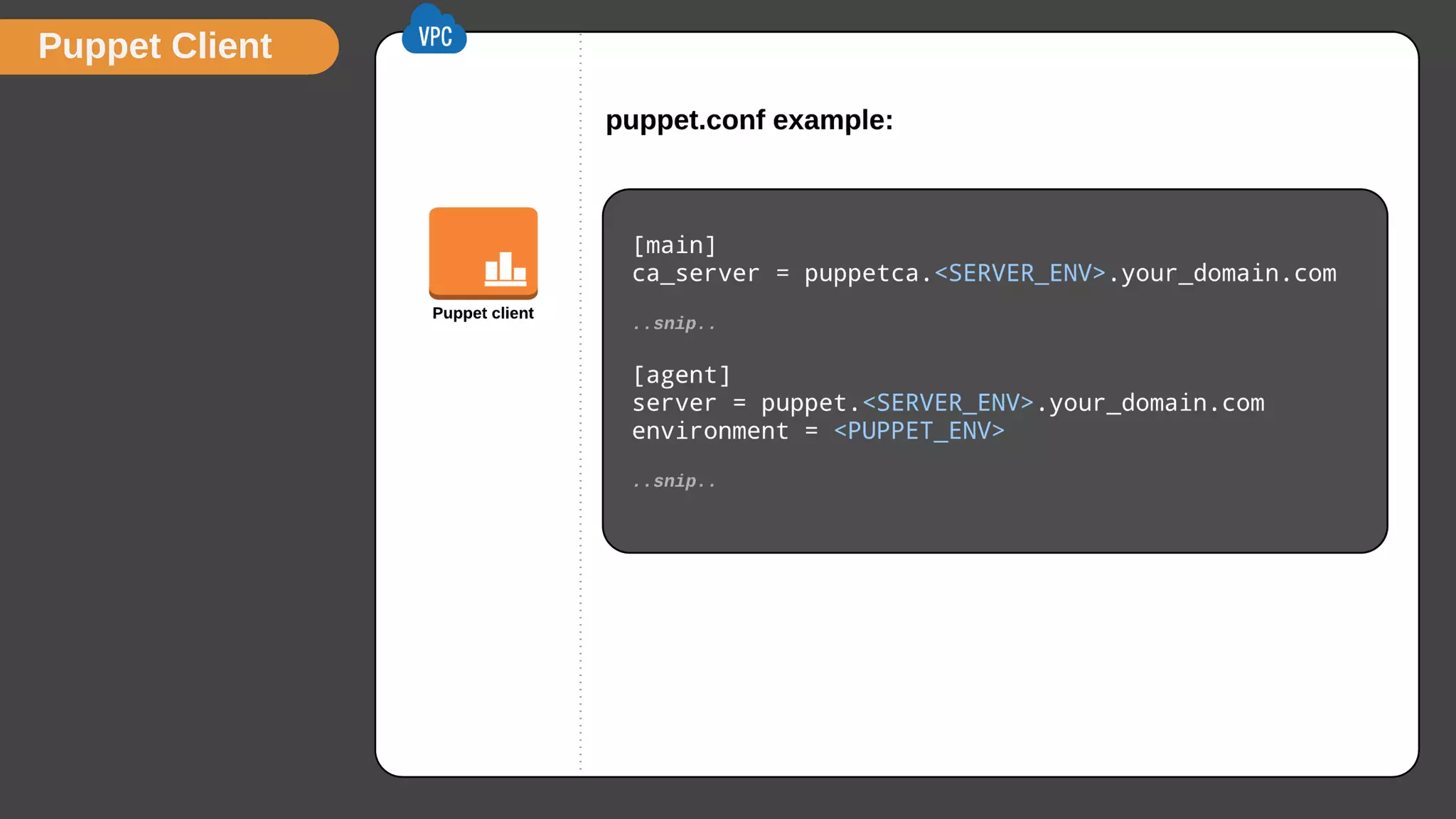Click the last '..snip..' line below environment
Viewport: 1456px width, 819px height.
(x=674, y=481)
